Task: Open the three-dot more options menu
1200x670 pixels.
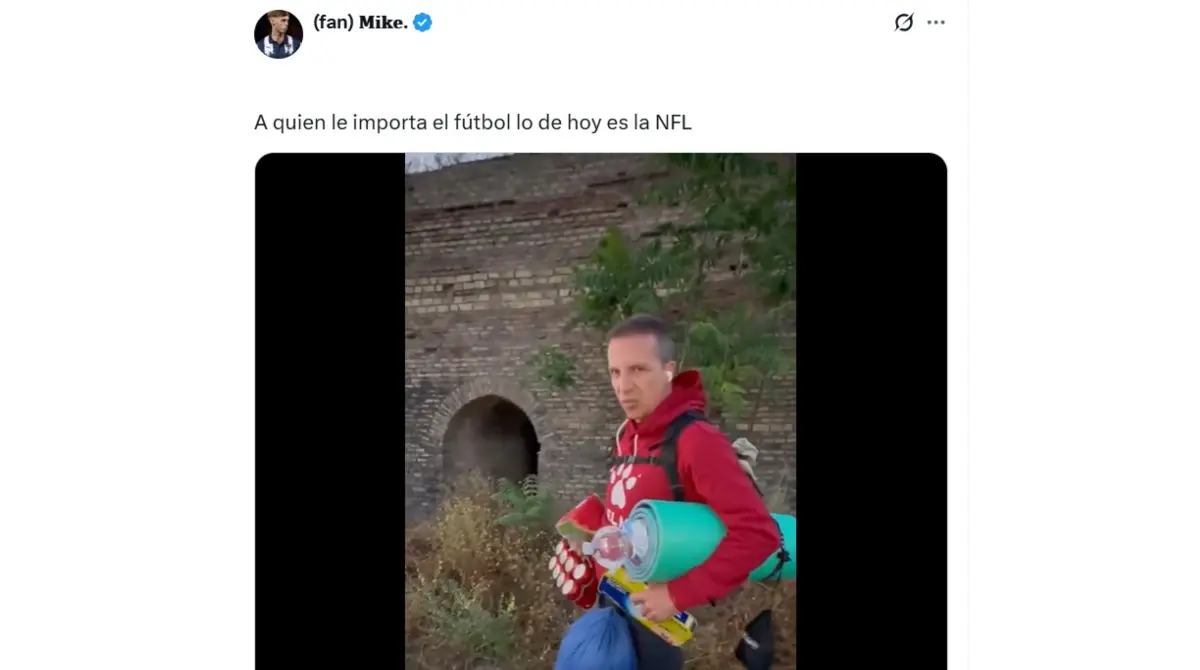Action: pyautogui.click(x=936, y=22)
